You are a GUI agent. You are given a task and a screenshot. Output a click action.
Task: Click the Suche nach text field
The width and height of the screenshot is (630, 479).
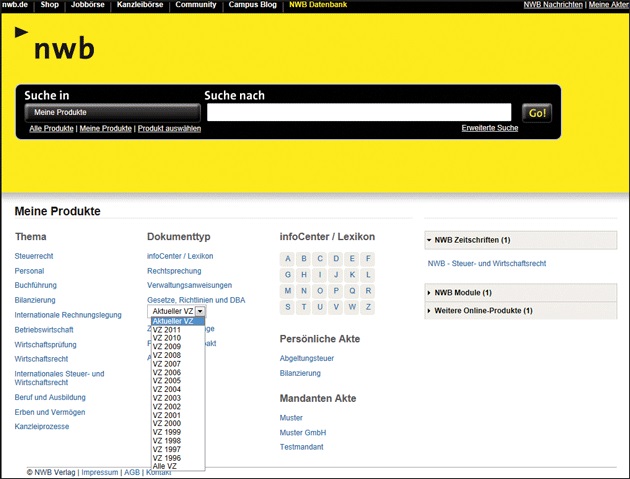click(x=358, y=113)
